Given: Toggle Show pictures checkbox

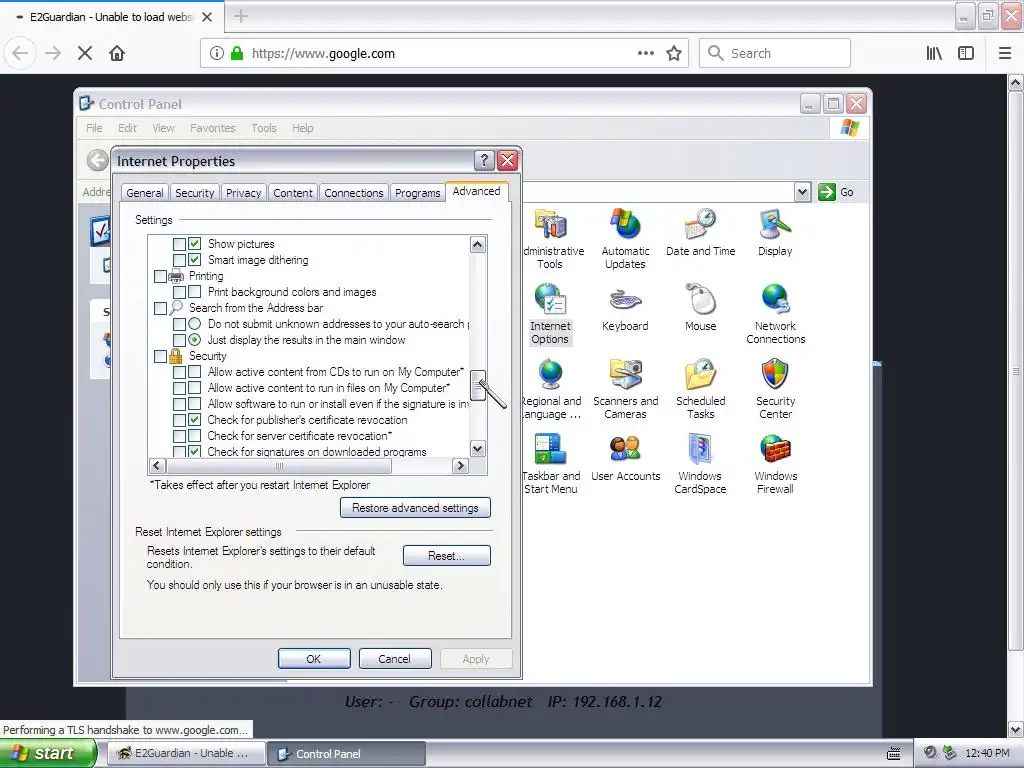Looking at the screenshot, I should coord(195,244).
